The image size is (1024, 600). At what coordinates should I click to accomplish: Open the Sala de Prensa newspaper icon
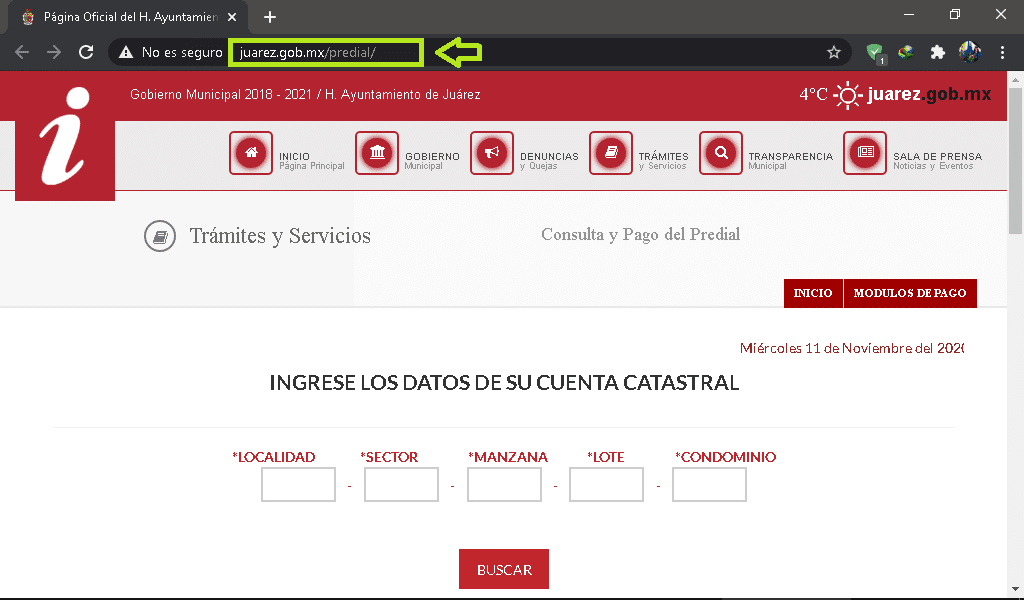[865, 153]
